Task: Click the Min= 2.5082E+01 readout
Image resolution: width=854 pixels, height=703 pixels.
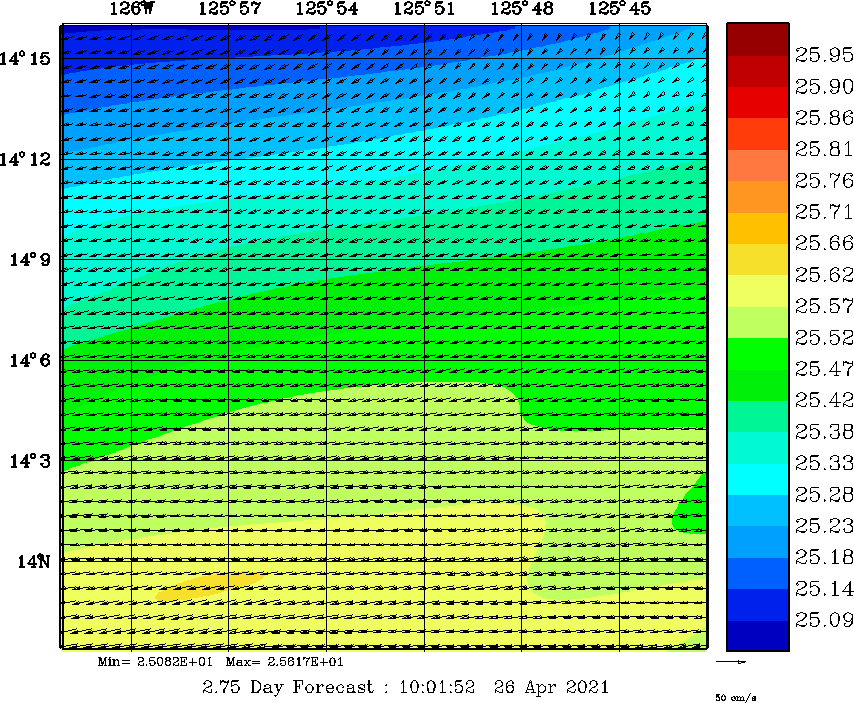Action: click(155, 662)
